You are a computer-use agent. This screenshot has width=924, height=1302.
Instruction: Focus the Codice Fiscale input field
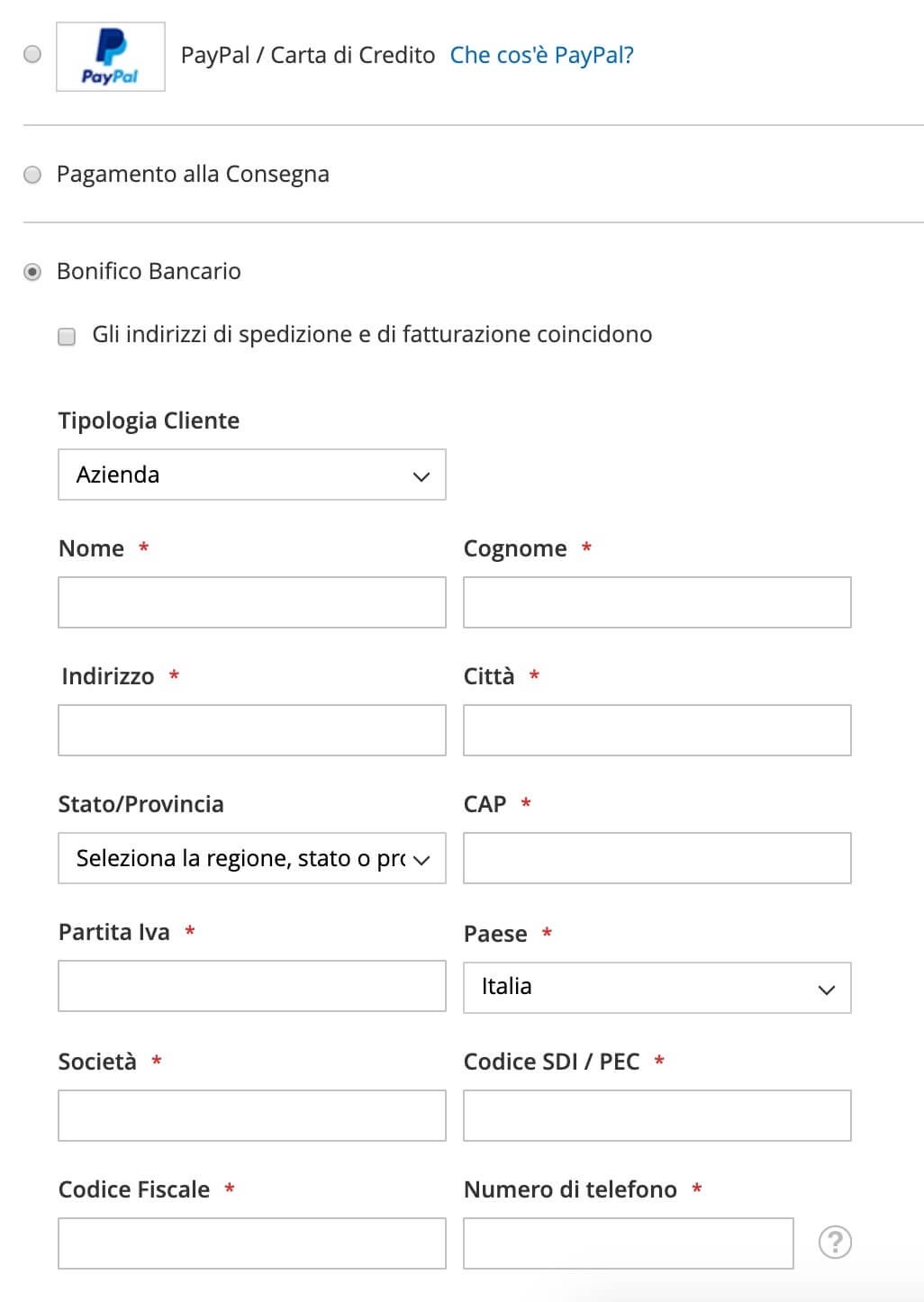point(252,1243)
